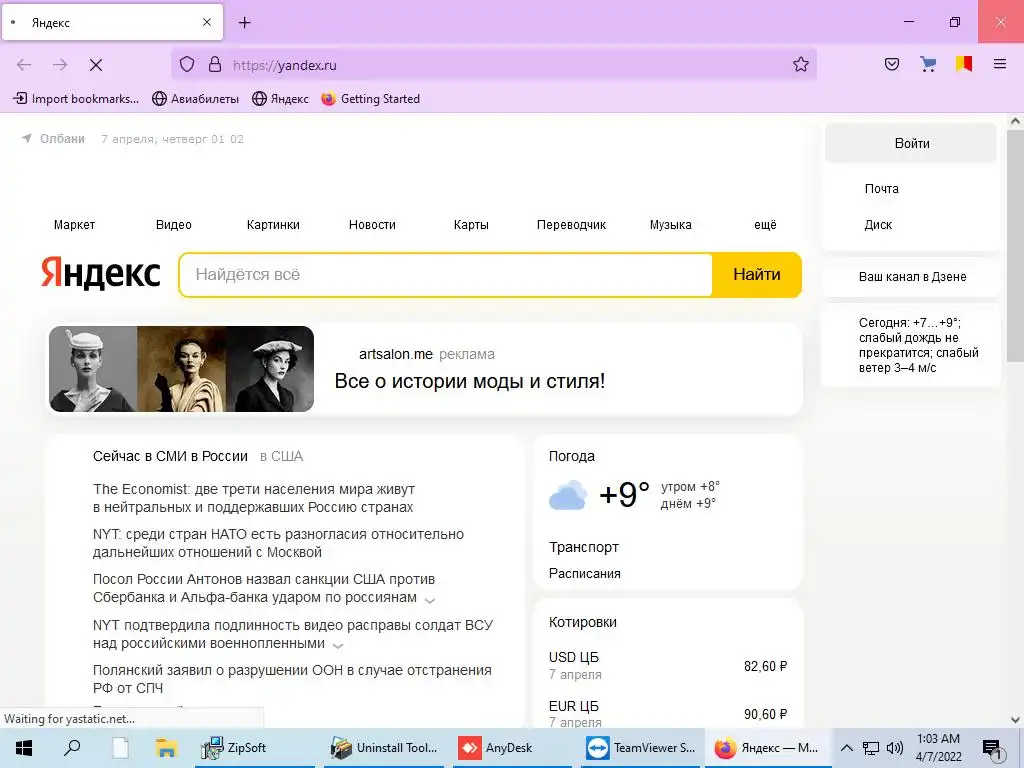Open The Economist news headline
This screenshot has height=768, width=1024.
pyautogui.click(x=254, y=498)
